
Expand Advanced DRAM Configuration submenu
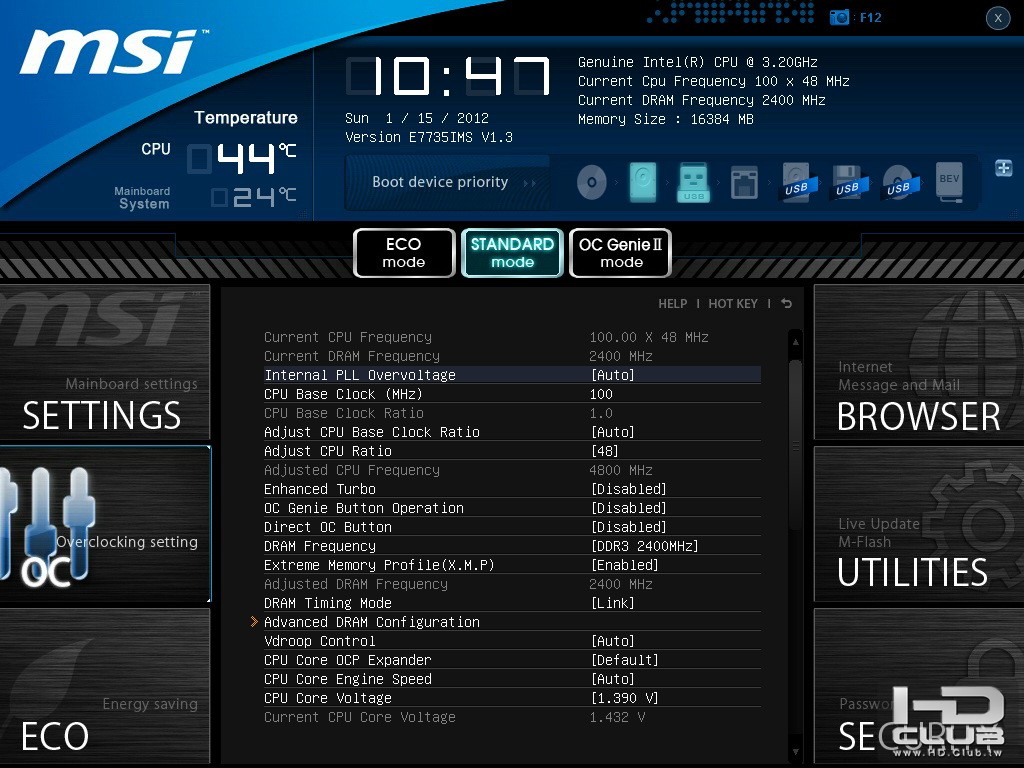[372, 622]
